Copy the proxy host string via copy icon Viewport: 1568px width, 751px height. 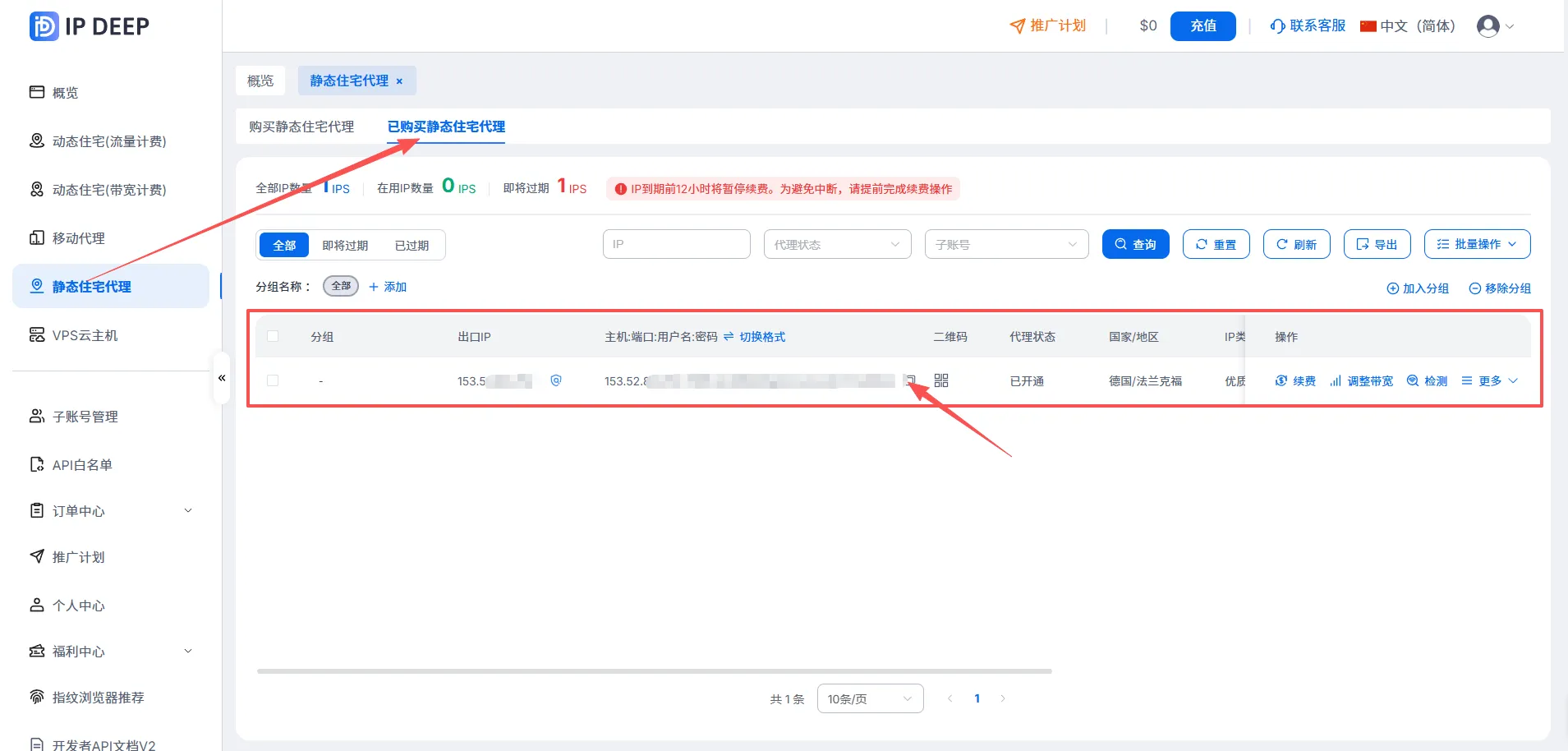pos(909,380)
